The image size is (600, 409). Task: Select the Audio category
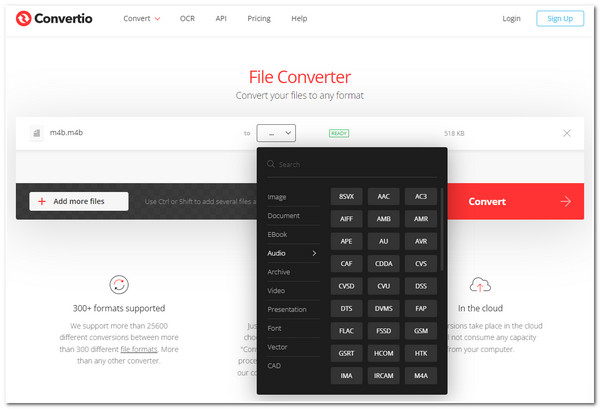(293, 253)
